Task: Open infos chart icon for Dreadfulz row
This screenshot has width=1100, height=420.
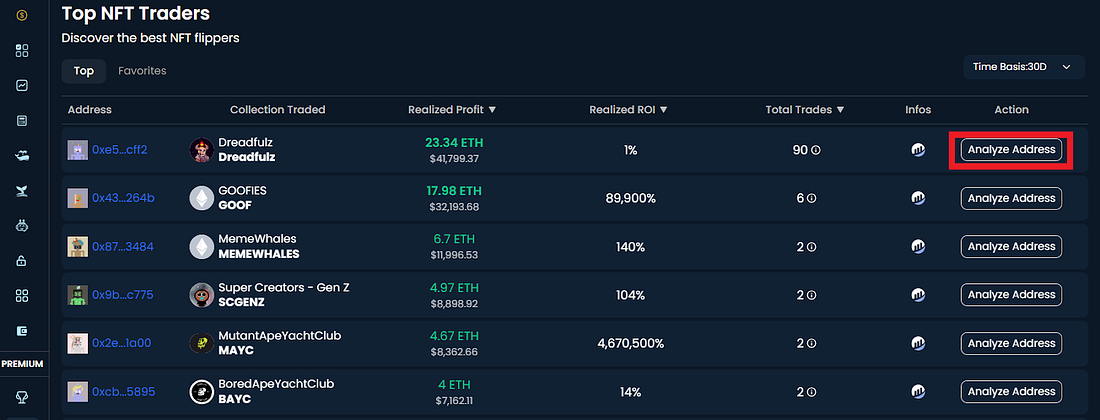Action: (918, 149)
